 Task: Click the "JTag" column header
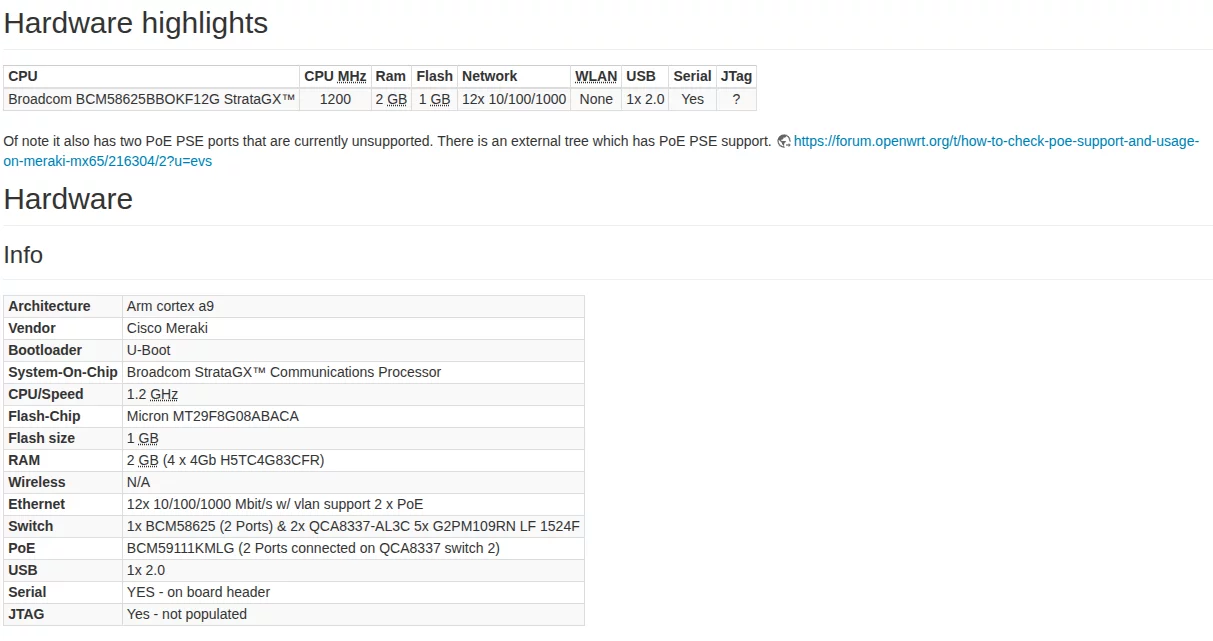(x=736, y=76)
